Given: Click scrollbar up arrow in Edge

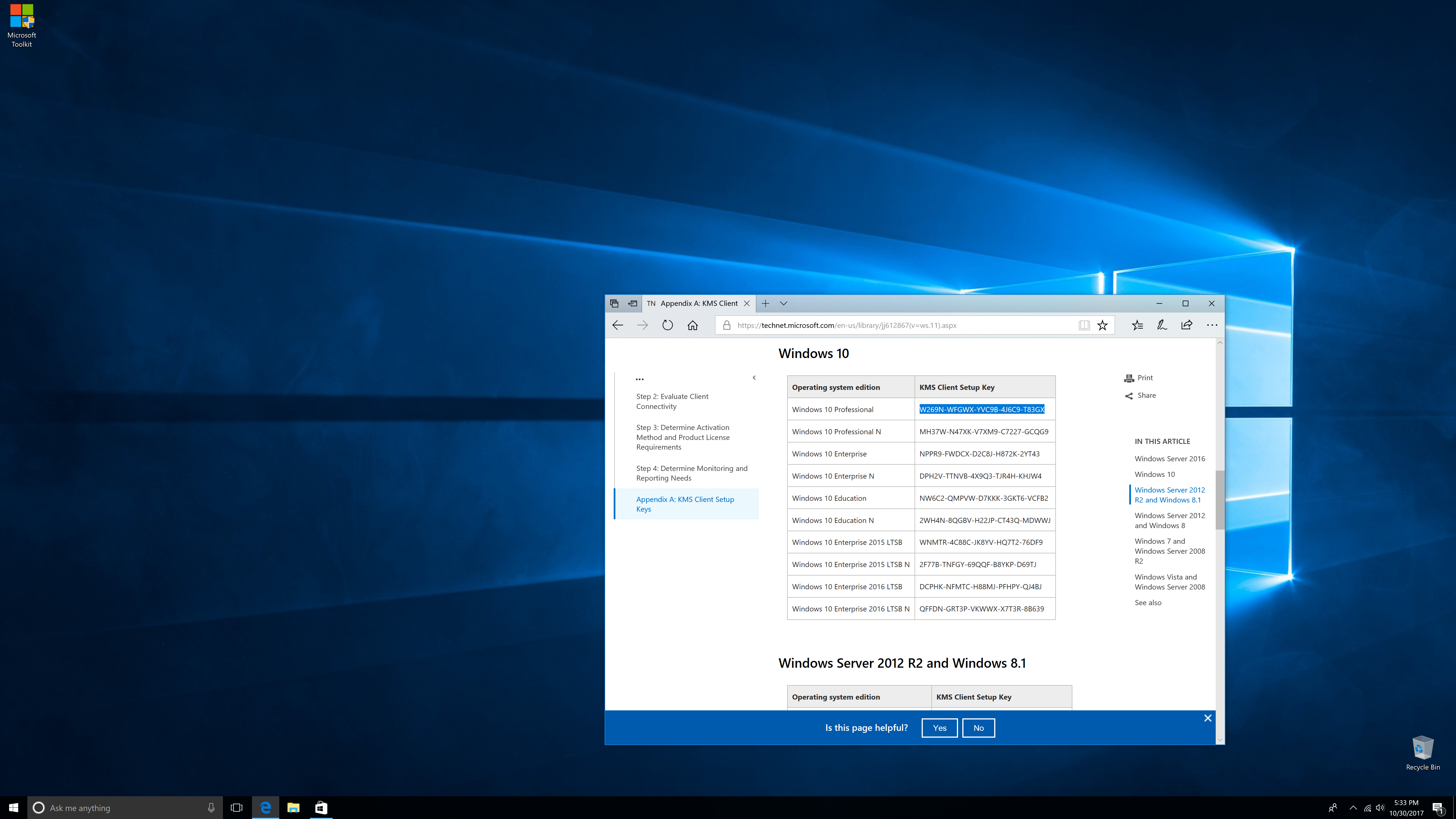Looking at the screenshot, I should (1220, 342).
